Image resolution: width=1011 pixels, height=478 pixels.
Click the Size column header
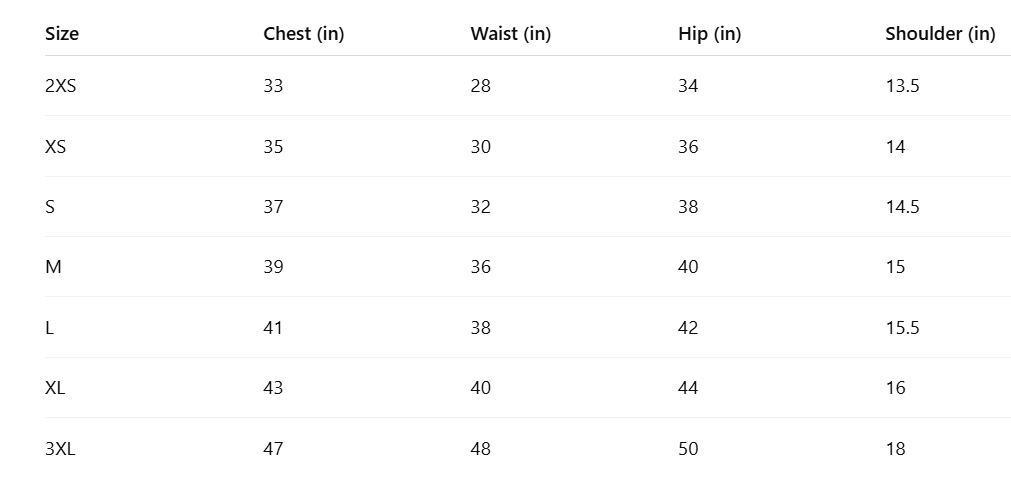pyautogui.click(x=62, y=34)
